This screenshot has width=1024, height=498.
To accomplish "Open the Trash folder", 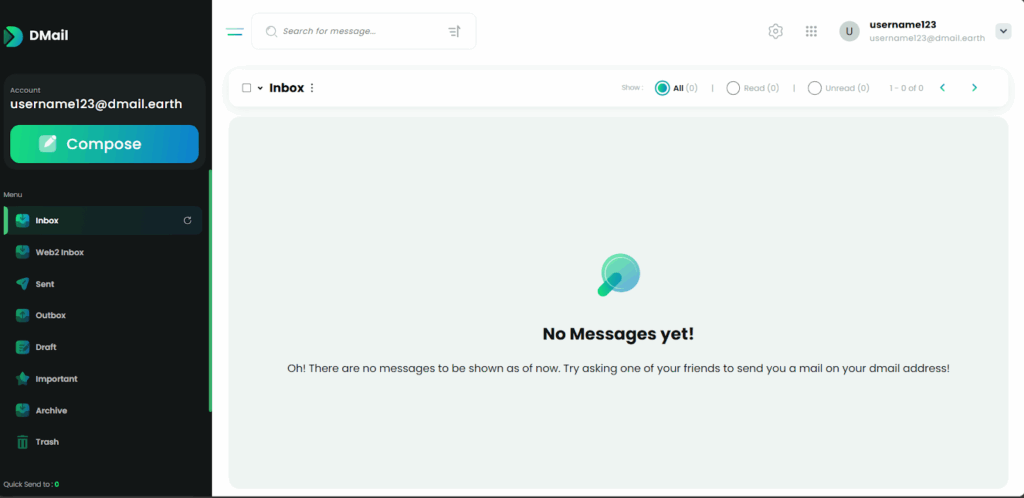I will coord(46,442).
